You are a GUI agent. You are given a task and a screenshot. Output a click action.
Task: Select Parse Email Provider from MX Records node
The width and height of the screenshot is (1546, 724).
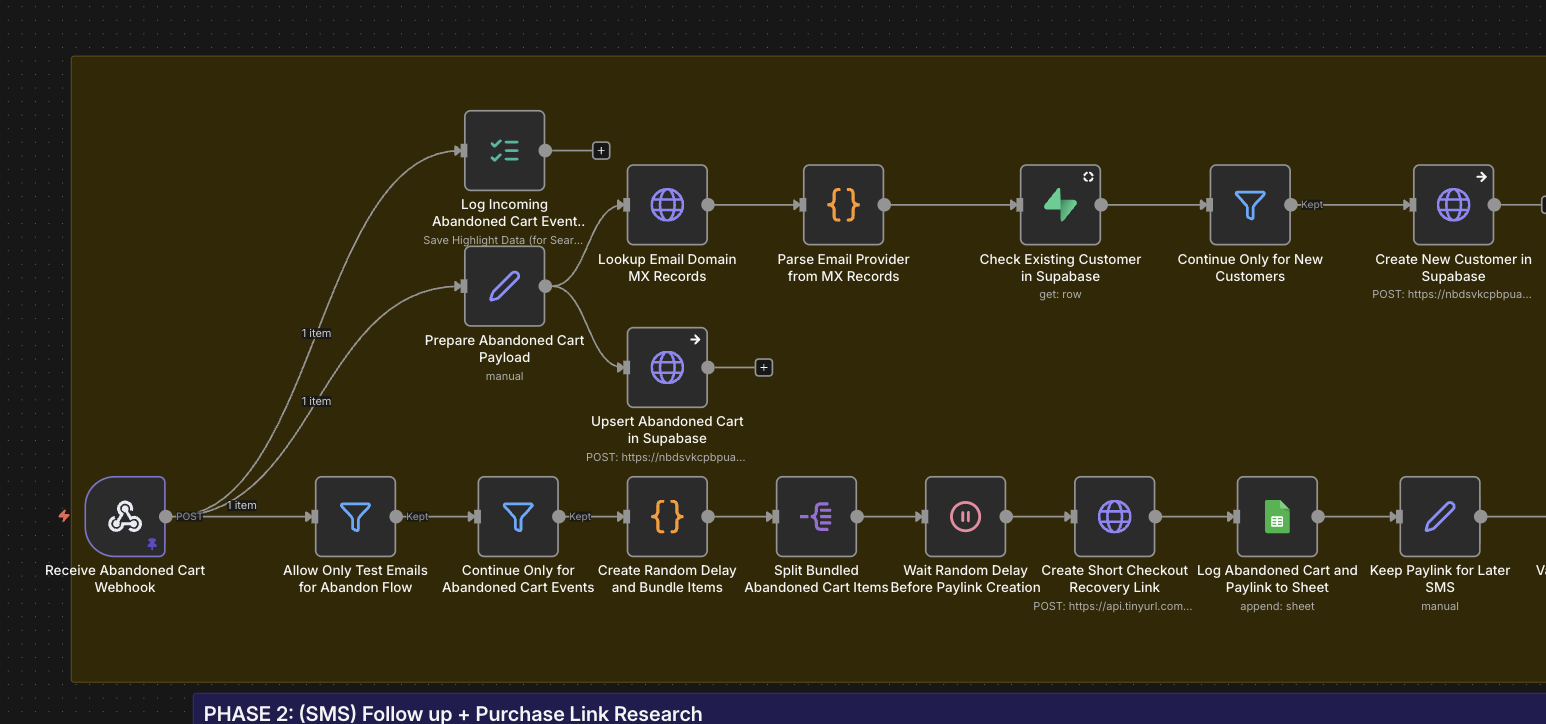(x=843, y=205)
